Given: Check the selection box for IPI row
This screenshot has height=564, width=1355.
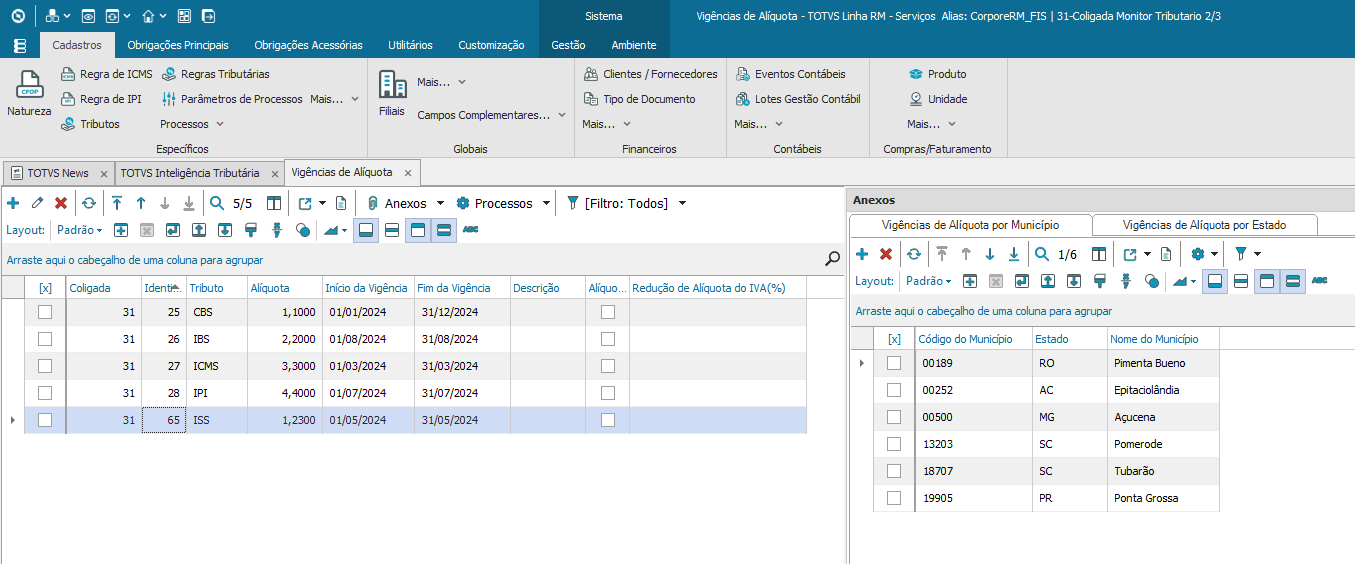Looking at the screenshot, I should click(x=45, y=393).
